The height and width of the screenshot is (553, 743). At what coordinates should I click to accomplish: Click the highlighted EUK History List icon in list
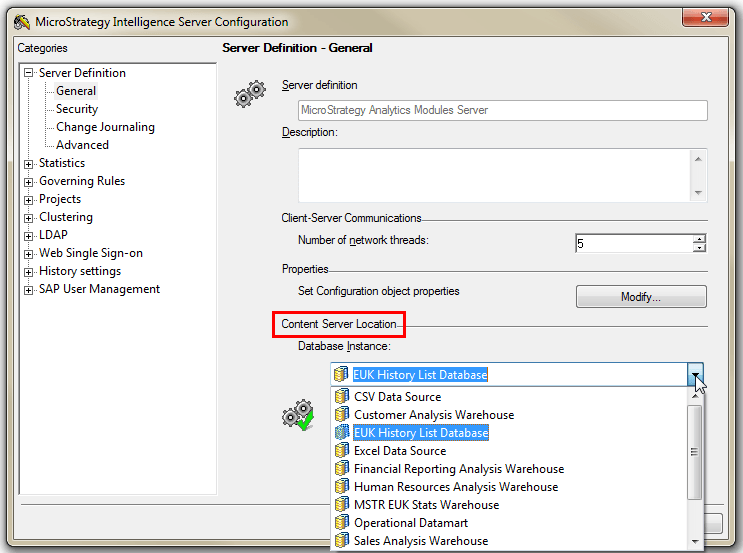click(342, 432)
